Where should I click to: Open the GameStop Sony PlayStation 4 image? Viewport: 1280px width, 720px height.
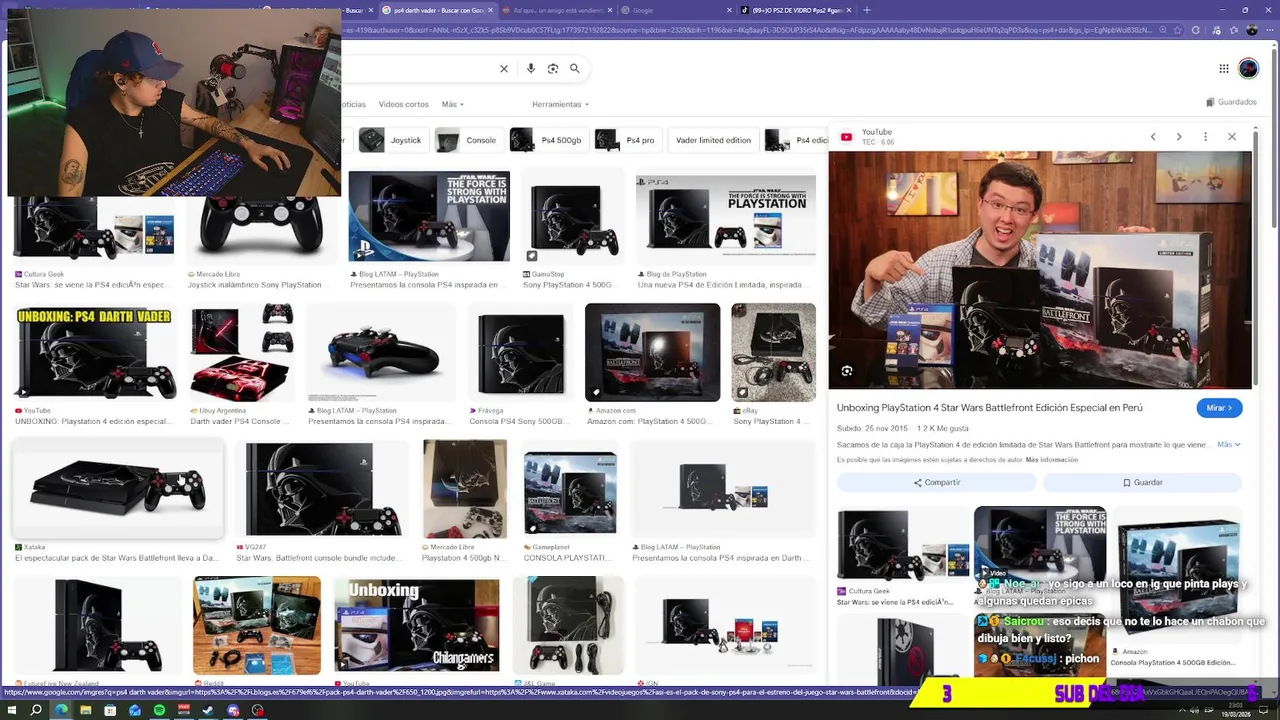coord(573,217)
